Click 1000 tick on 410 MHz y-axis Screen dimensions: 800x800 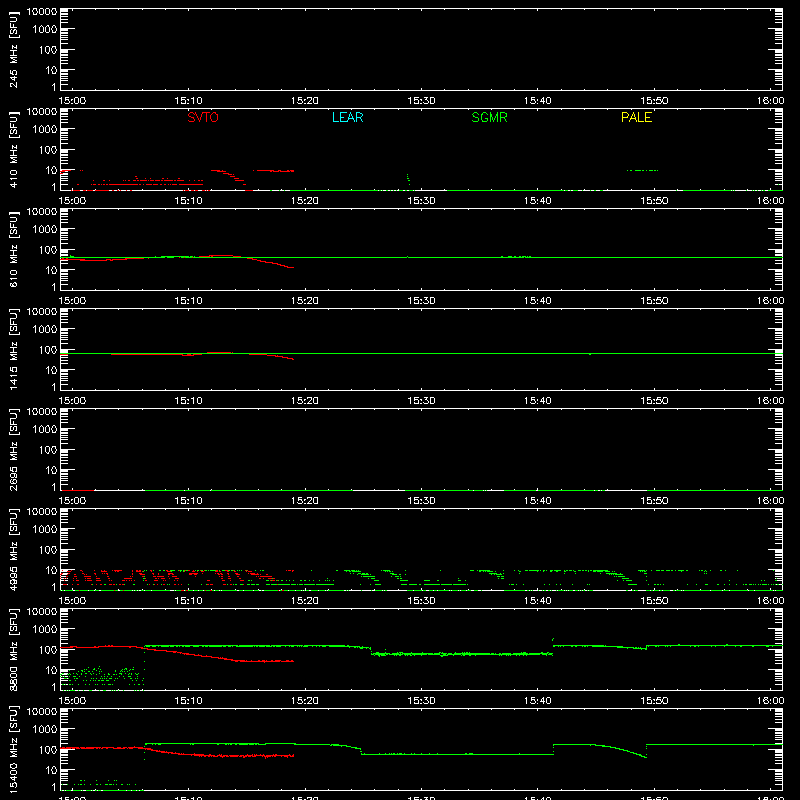(45, 130)
